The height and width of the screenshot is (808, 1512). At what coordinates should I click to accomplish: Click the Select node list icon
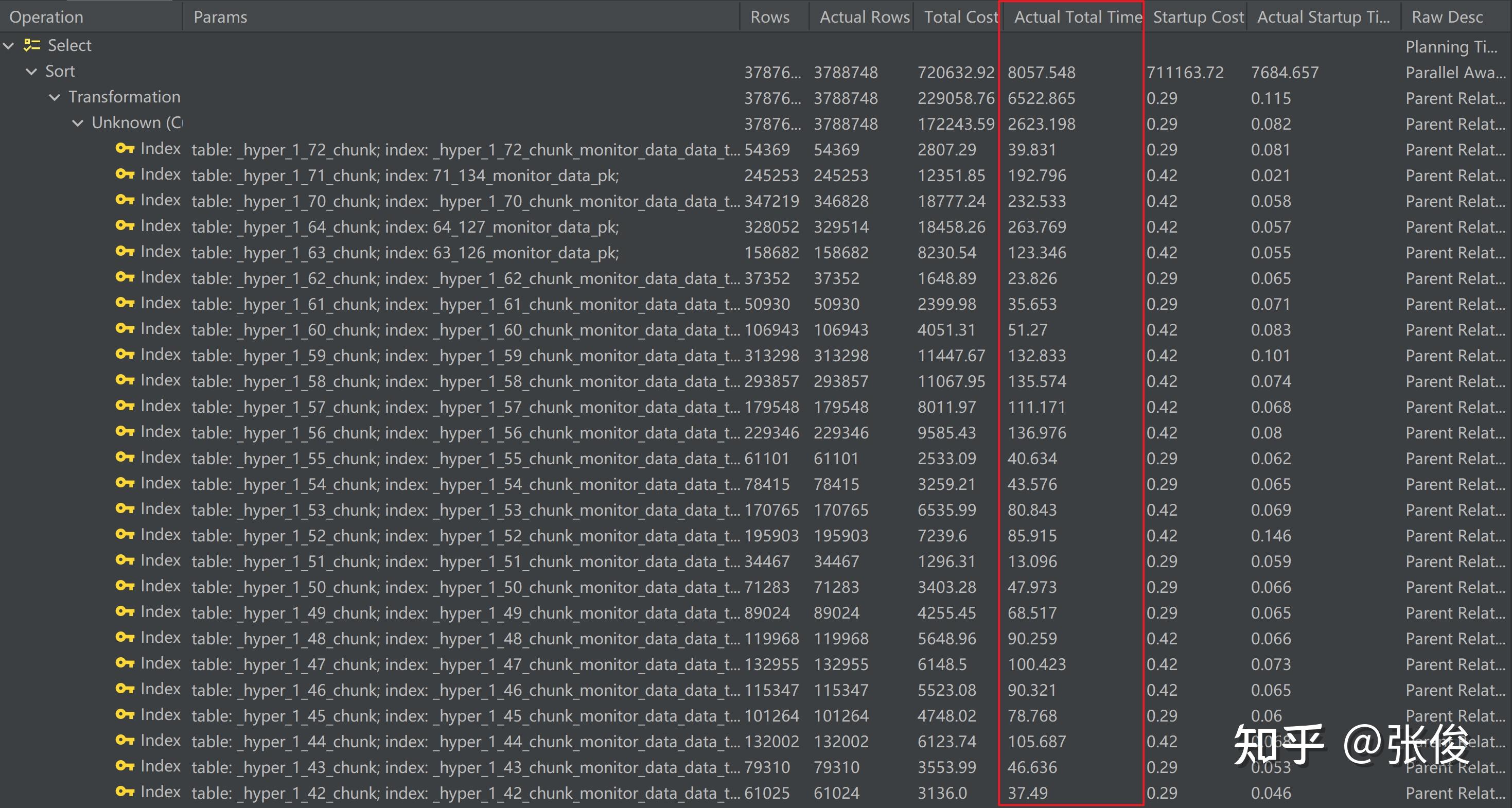[32, 45]
